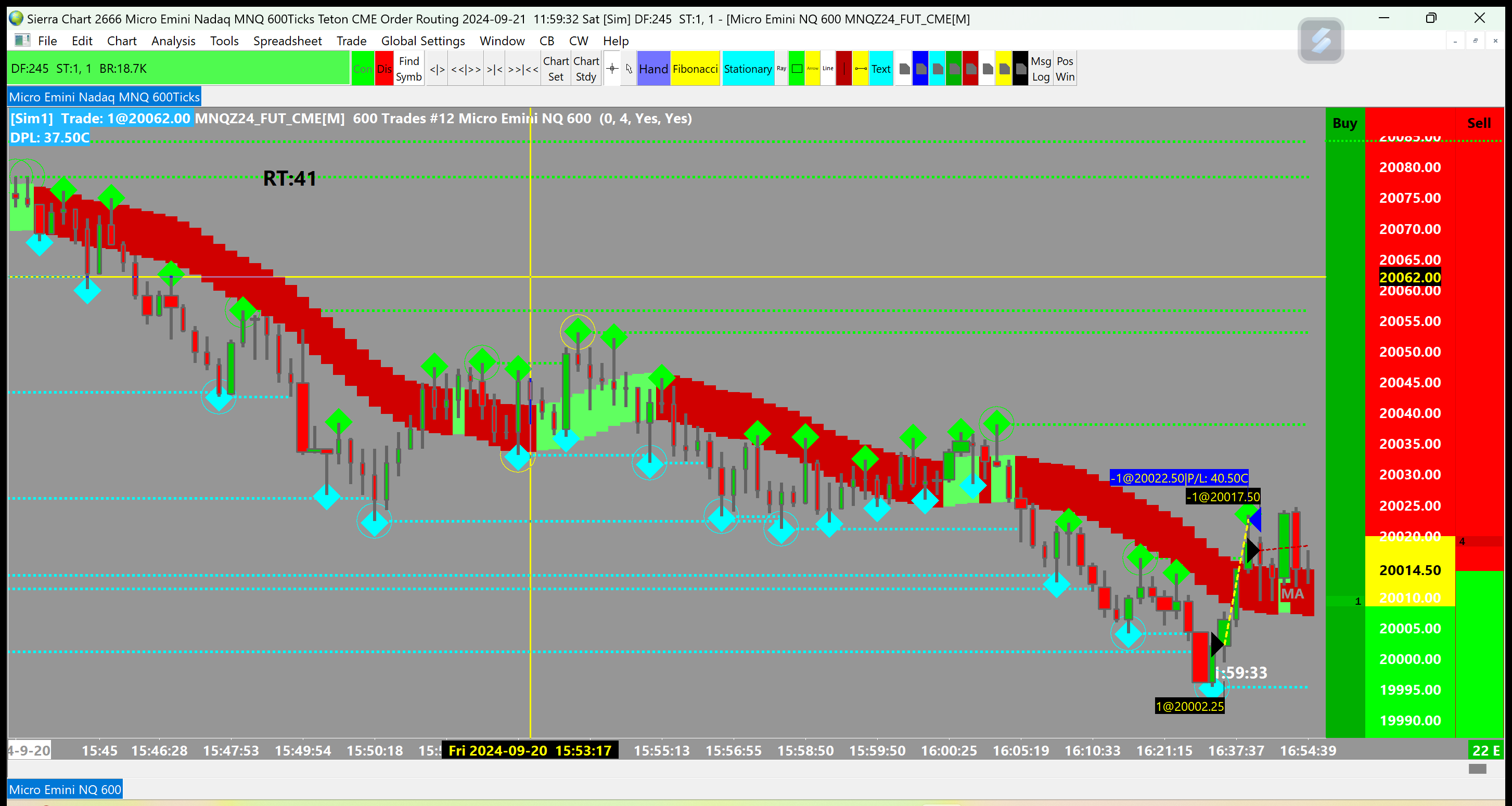Select the vertical line drawing tool

tap(843, 69)
